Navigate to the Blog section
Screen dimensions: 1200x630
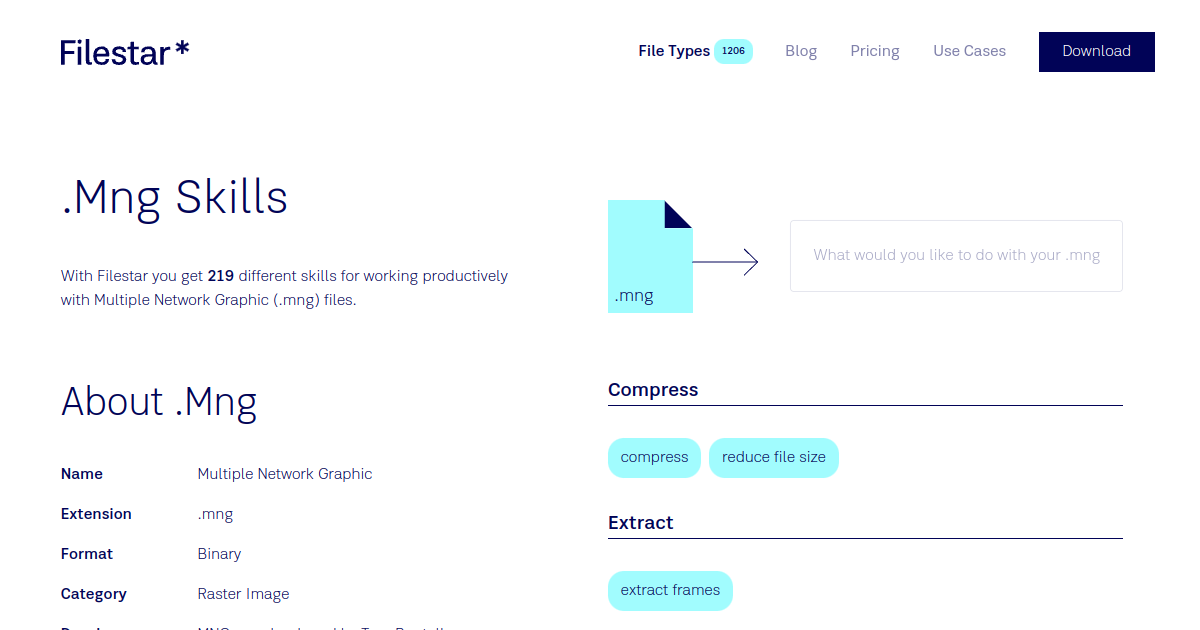coord(800,50)
